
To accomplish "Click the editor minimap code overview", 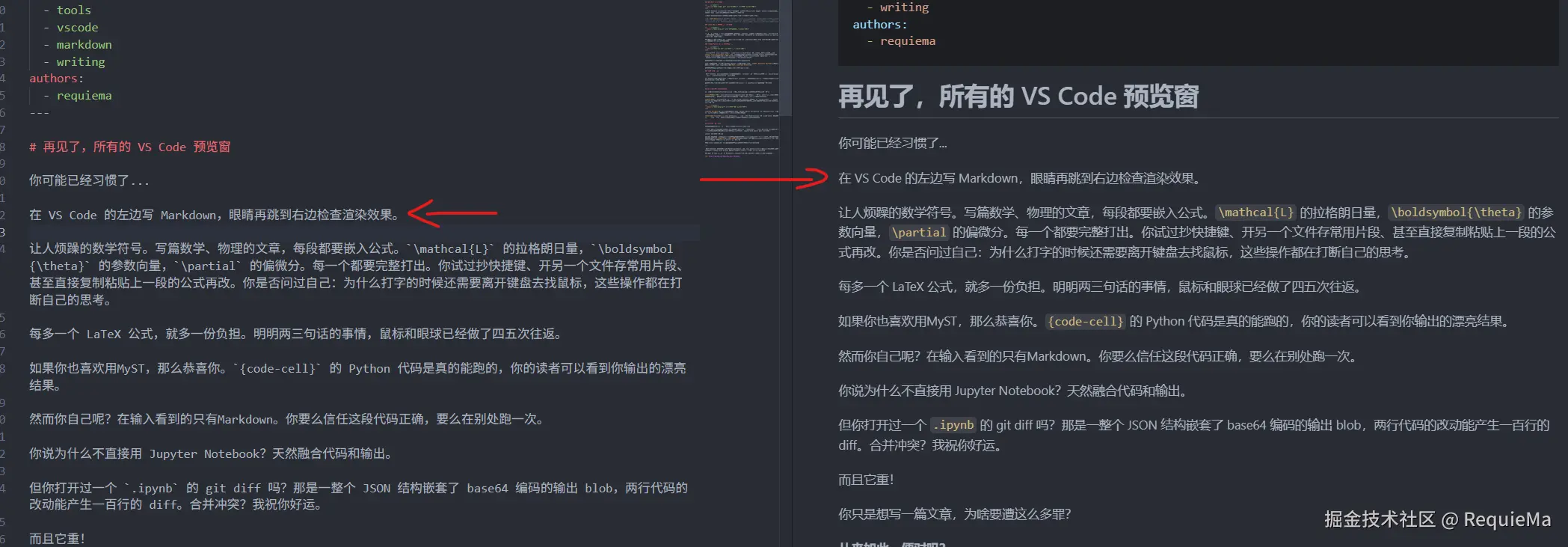I will [741, 79].
